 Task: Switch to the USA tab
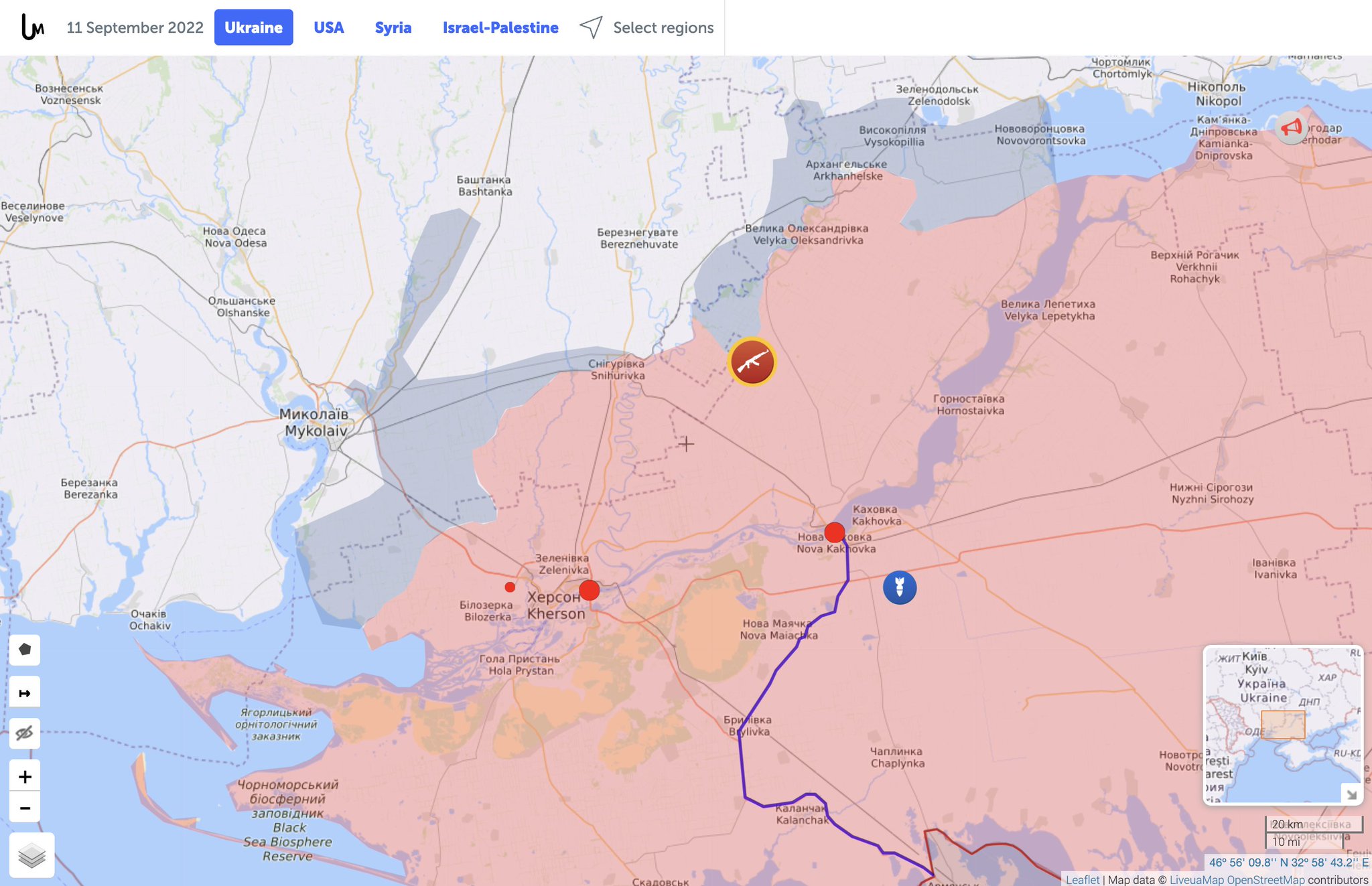[328, 27]
